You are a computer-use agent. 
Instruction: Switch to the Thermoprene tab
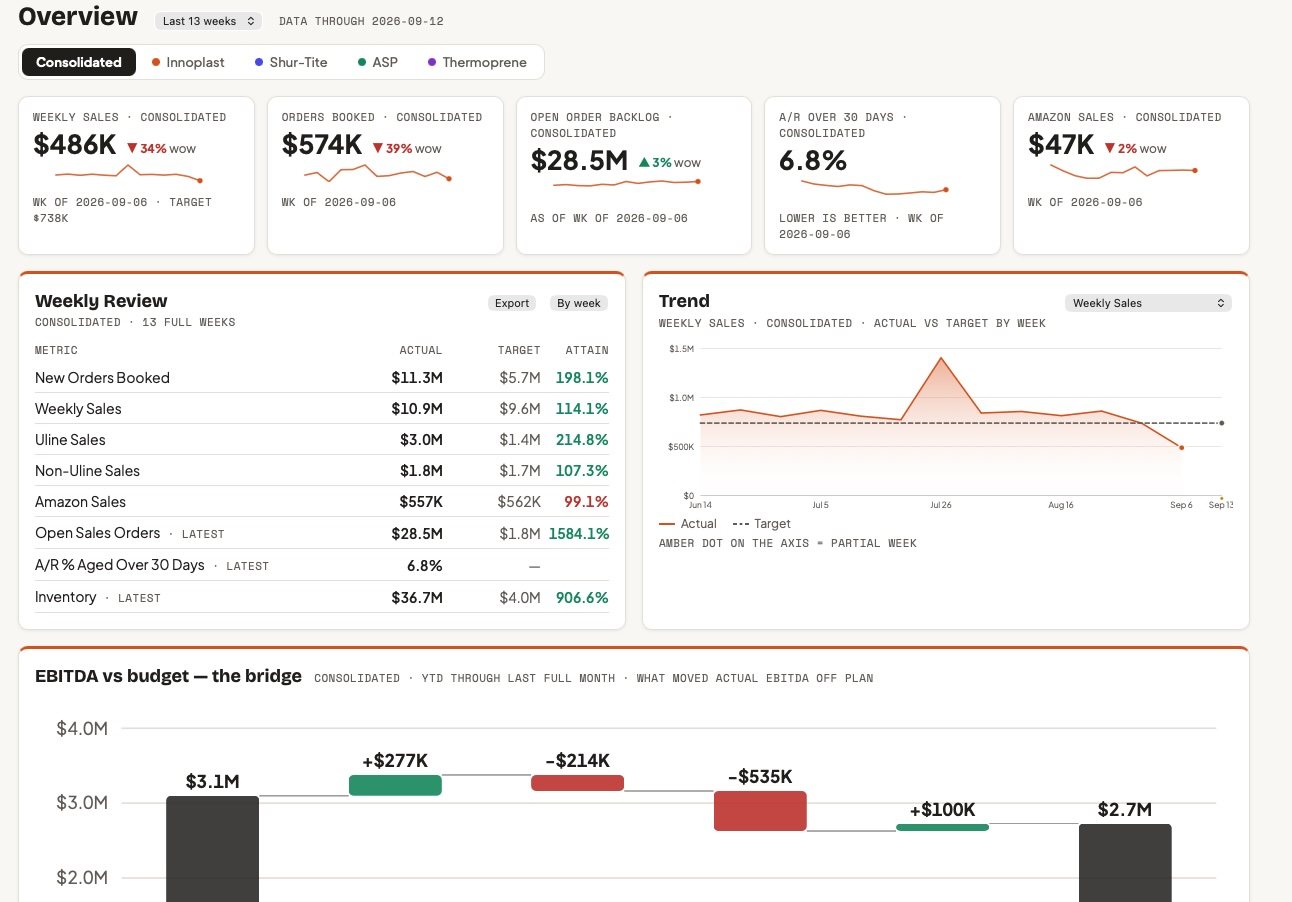477,62
